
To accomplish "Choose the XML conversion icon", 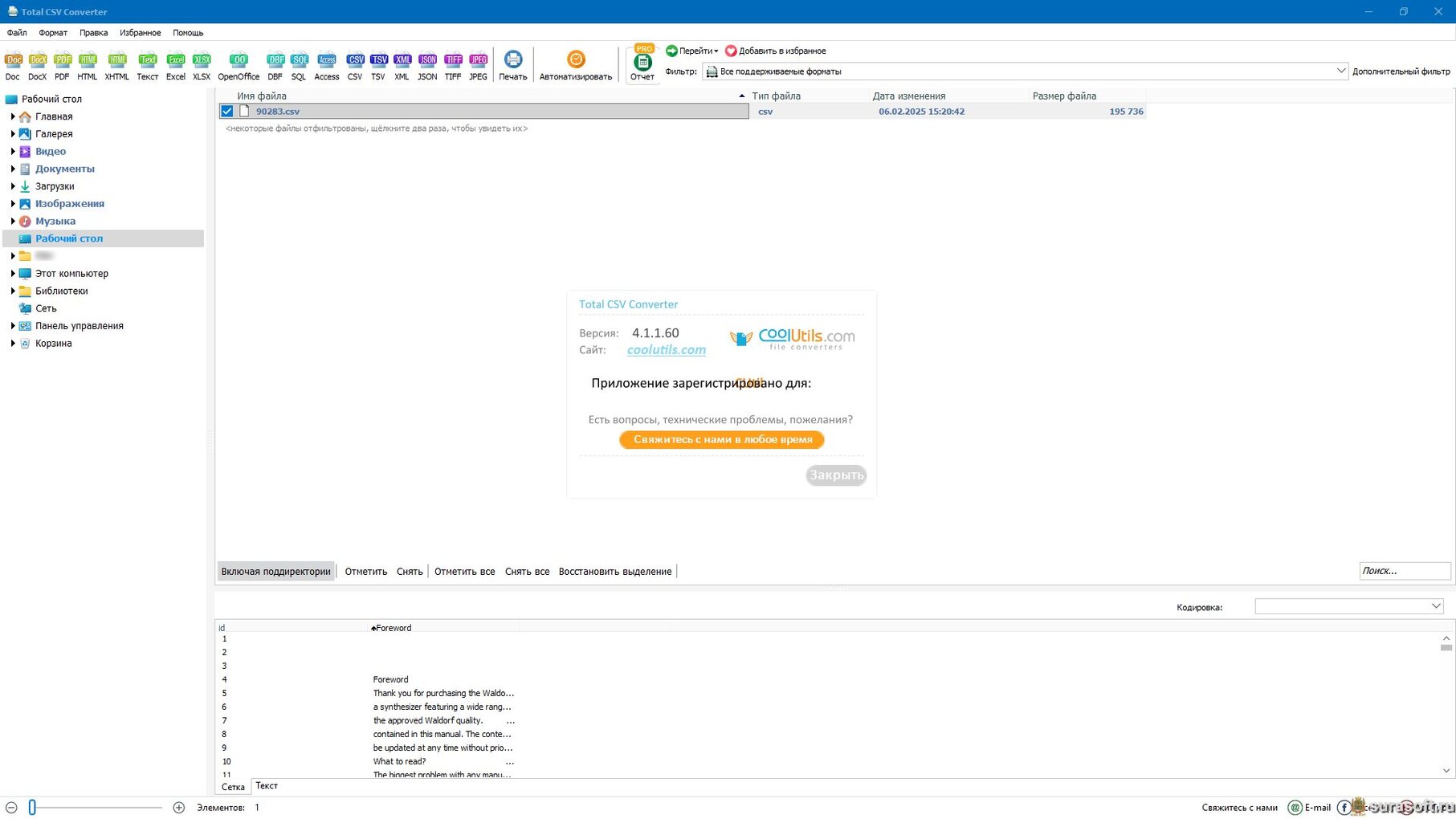I will click(402, 66).
